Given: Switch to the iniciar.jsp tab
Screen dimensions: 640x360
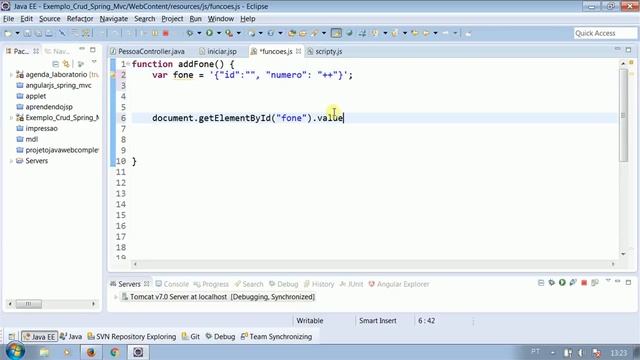Looking at the screenshot, I should coord(218,51).
